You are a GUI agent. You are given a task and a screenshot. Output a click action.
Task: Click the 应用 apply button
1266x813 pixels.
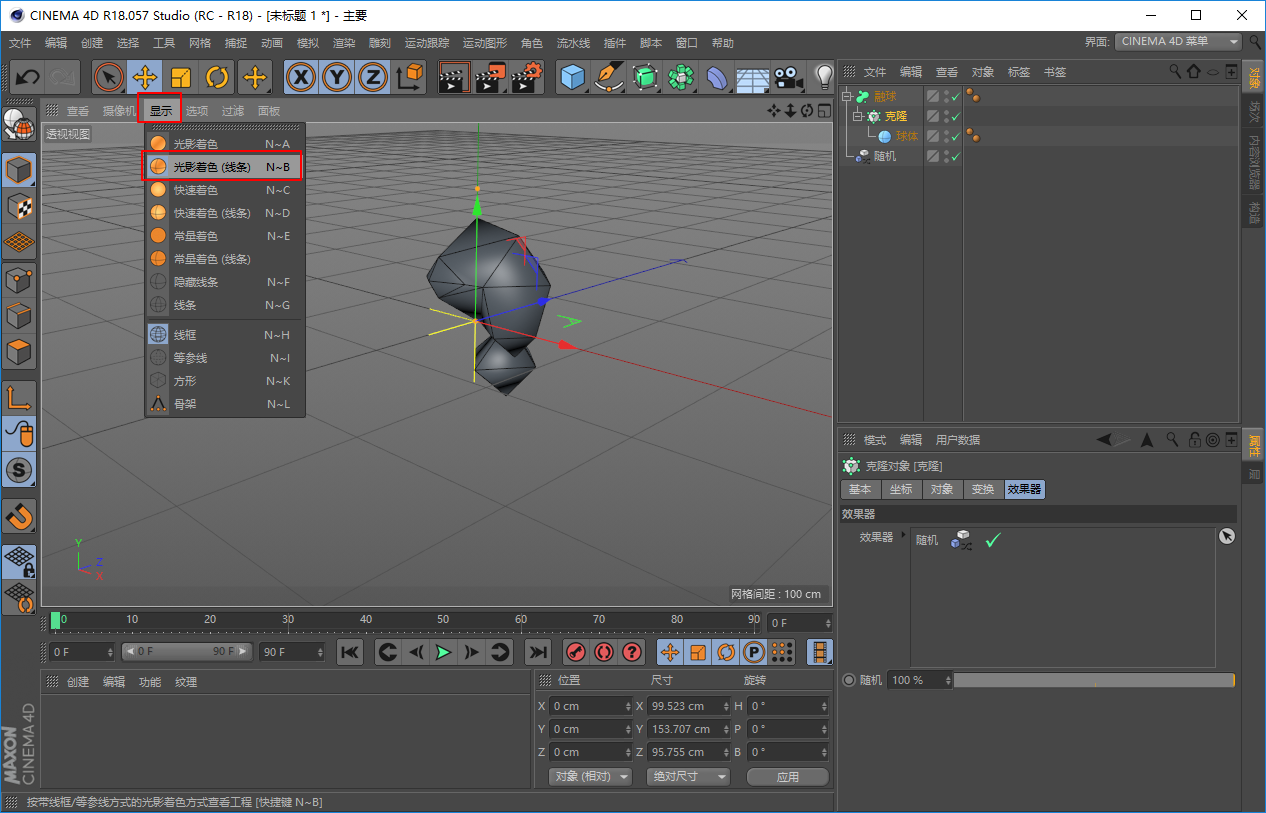pyautogui.click(x=788, y=776)
